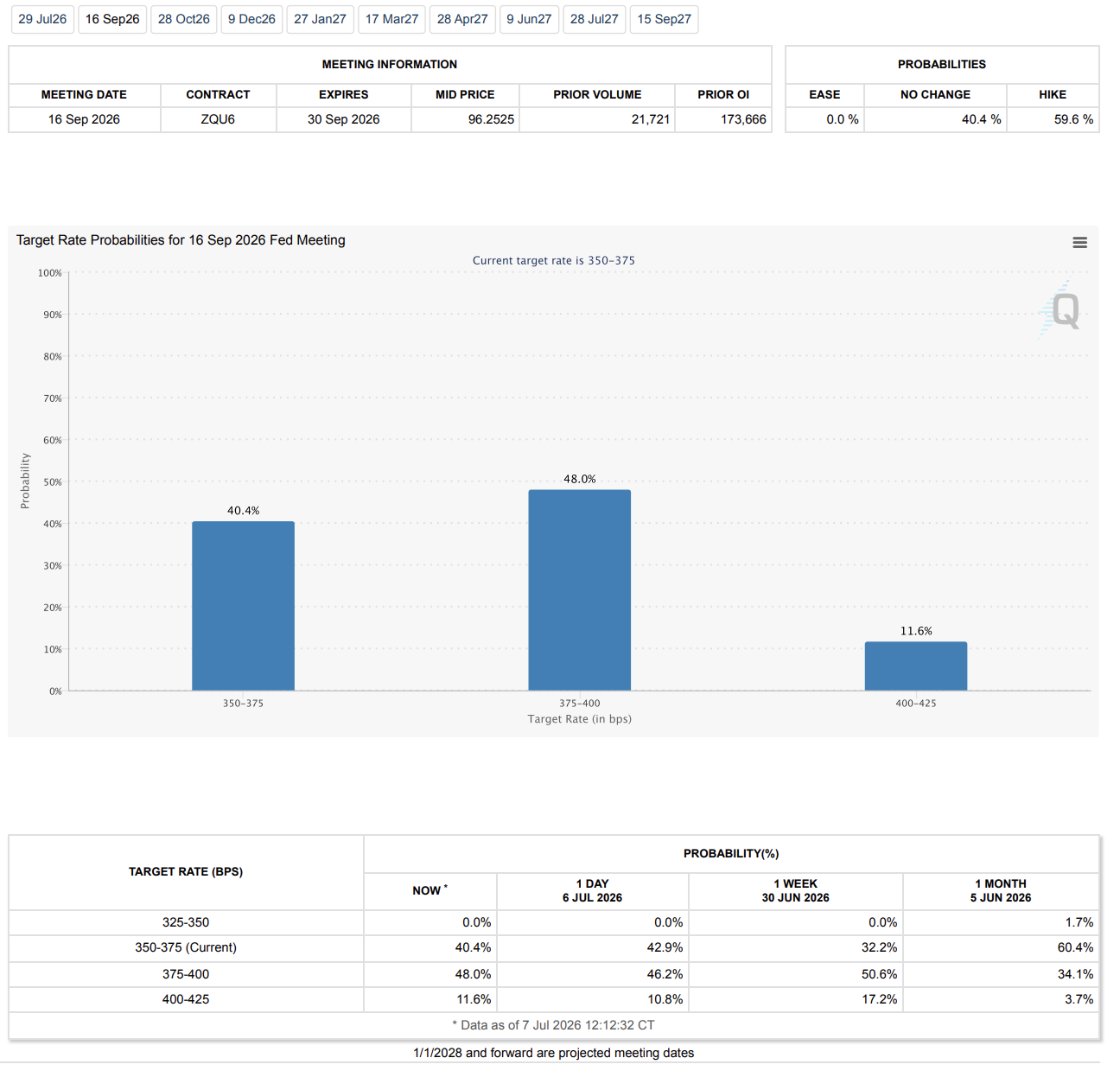Select the 'Current target rate is 350-375' subtitle
Screen dimensions: 1120x1077
(x=554, y=260)
